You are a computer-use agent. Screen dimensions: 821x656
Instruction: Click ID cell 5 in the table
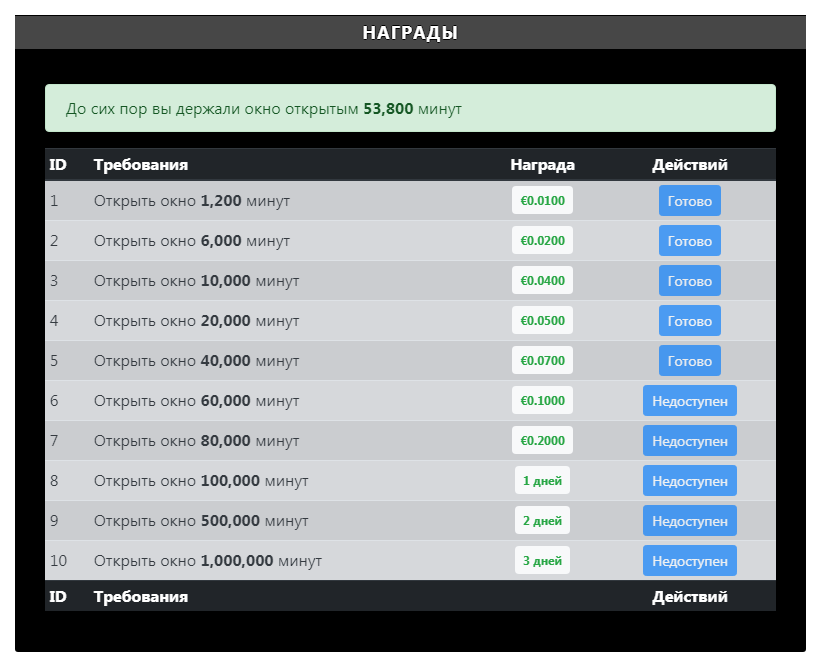pos(54,361)
